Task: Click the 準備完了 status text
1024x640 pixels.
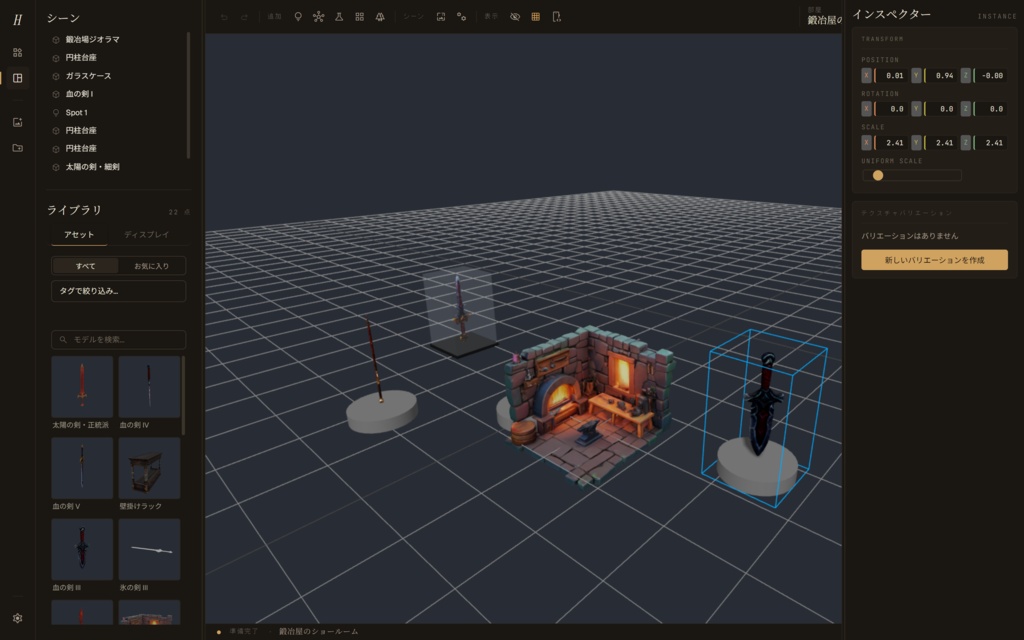Action: pos(244,632)
